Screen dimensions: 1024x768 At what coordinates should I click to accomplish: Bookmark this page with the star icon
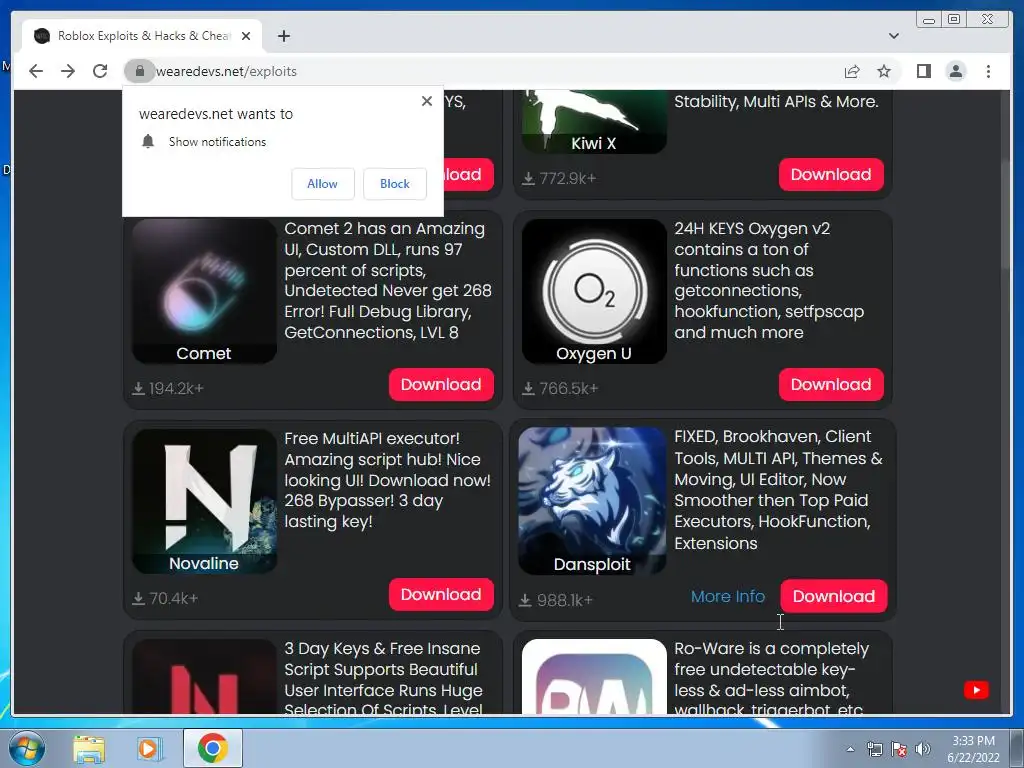884,71
